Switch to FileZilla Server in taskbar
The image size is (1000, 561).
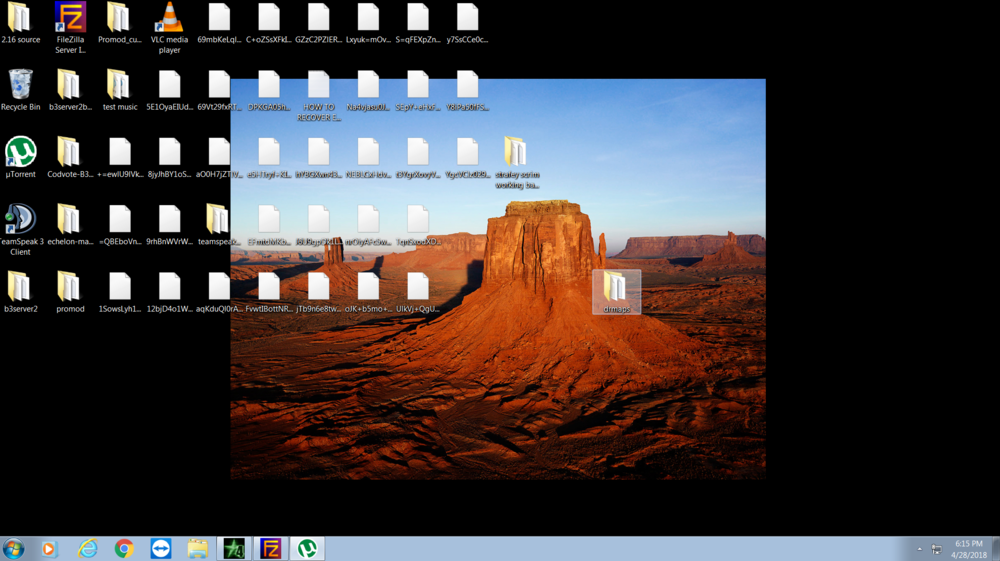[271, 548]
